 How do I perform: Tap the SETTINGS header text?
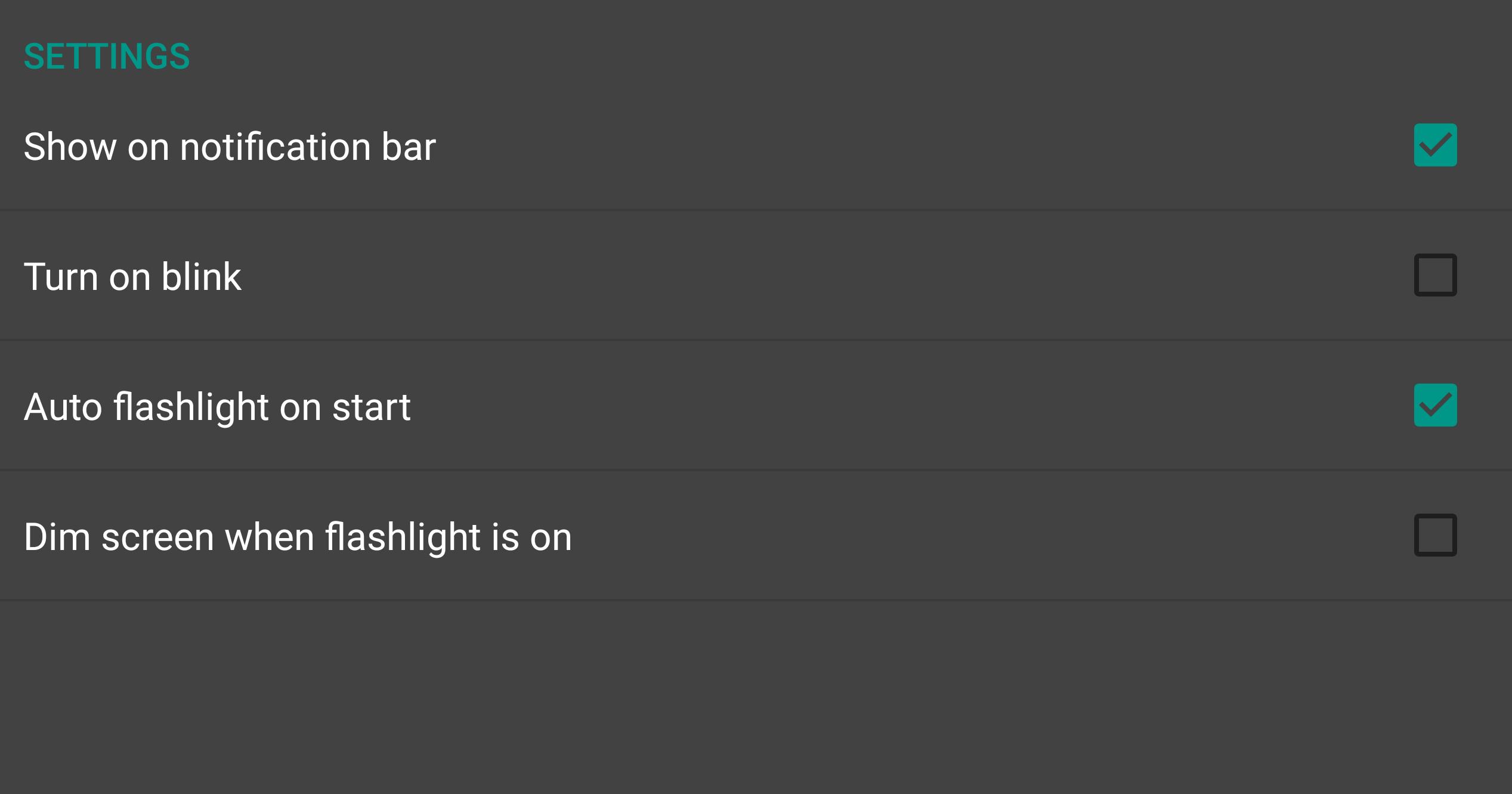[107, 57]
